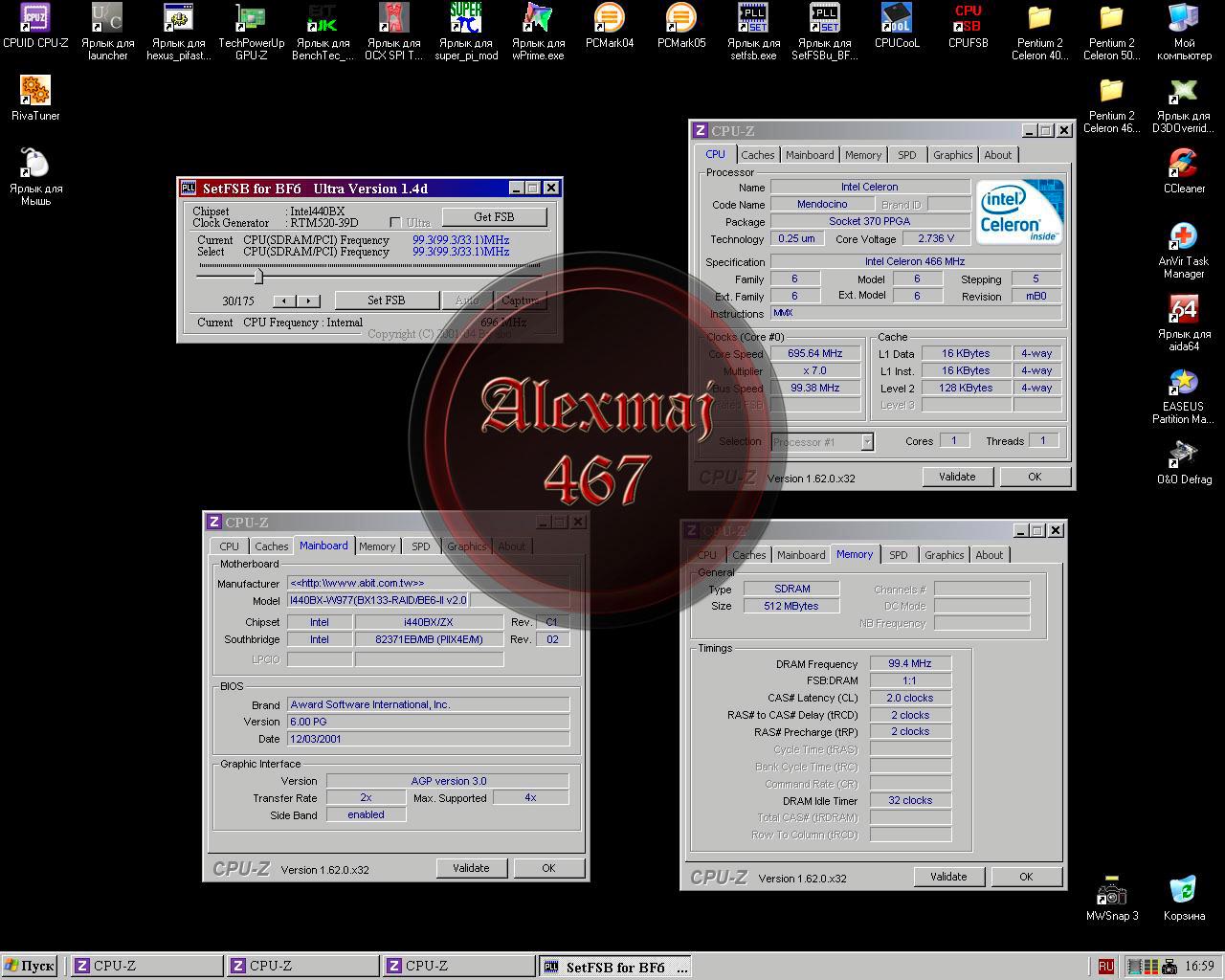Open the Pentium 2 Celeron 40 folder
1225x980 pixels.
coord(1040,17)
